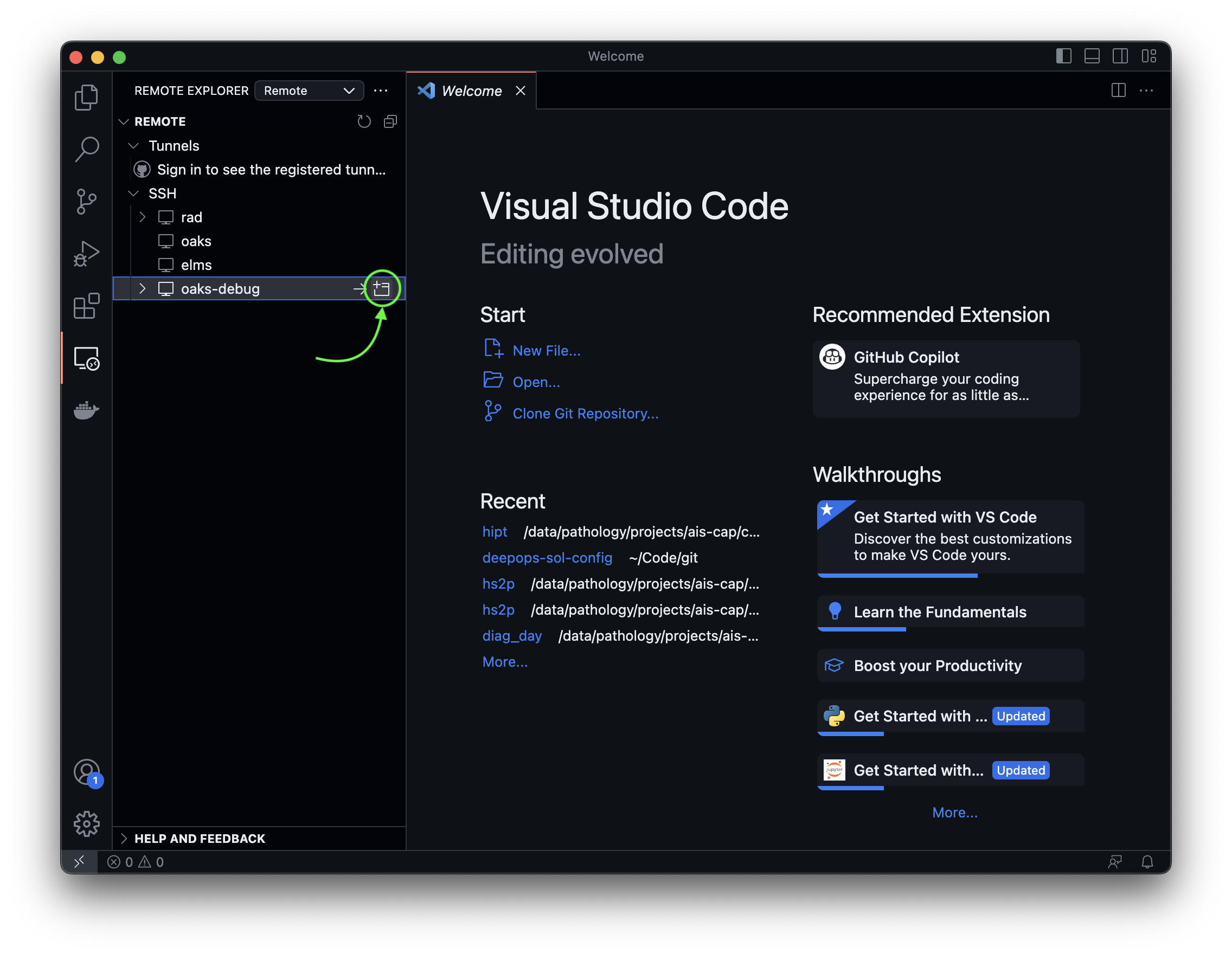
Task: Select the Welcome editor tab
Action: [x=472, y=90]
